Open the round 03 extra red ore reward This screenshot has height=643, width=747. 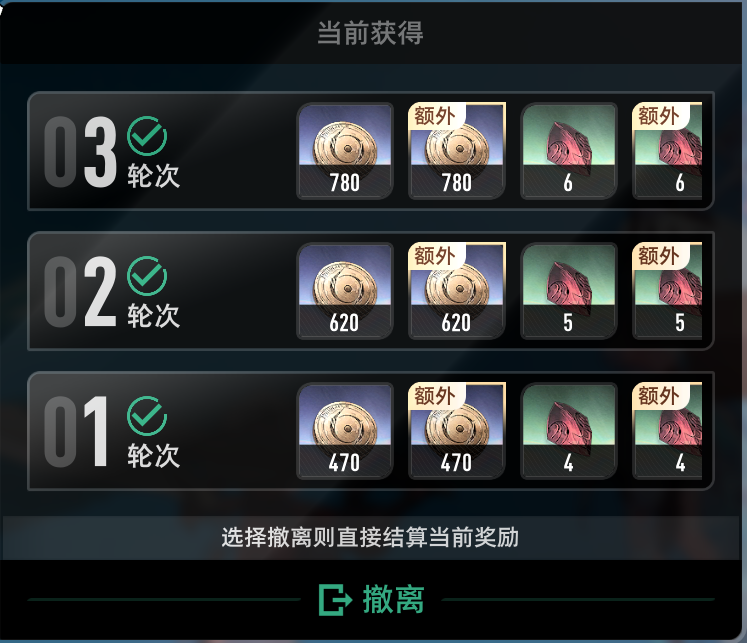point(667,151)
